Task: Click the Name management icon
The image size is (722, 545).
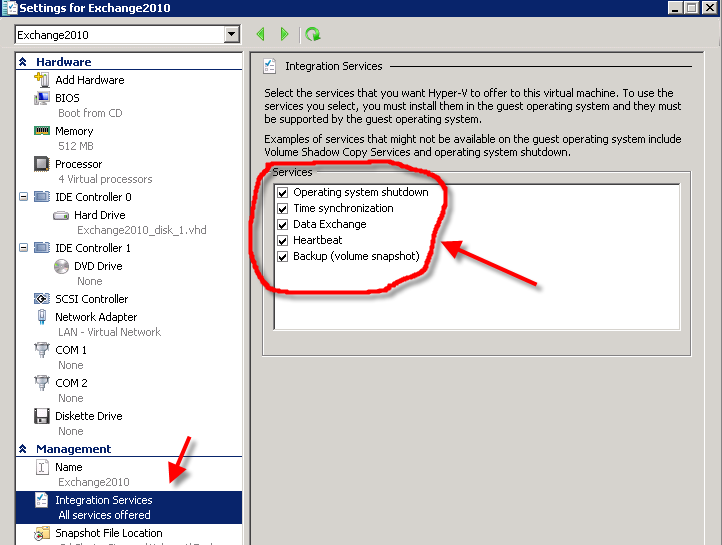Action: 41,467
